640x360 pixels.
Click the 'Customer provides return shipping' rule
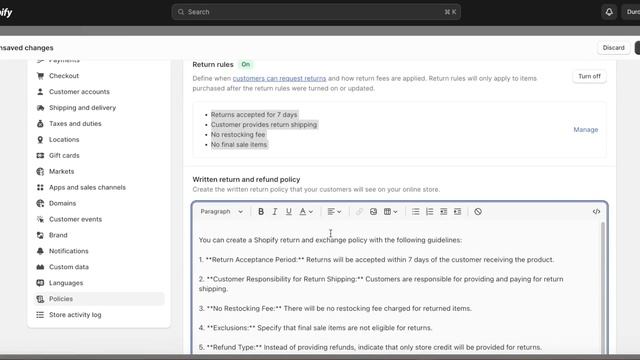coord(264,124)
